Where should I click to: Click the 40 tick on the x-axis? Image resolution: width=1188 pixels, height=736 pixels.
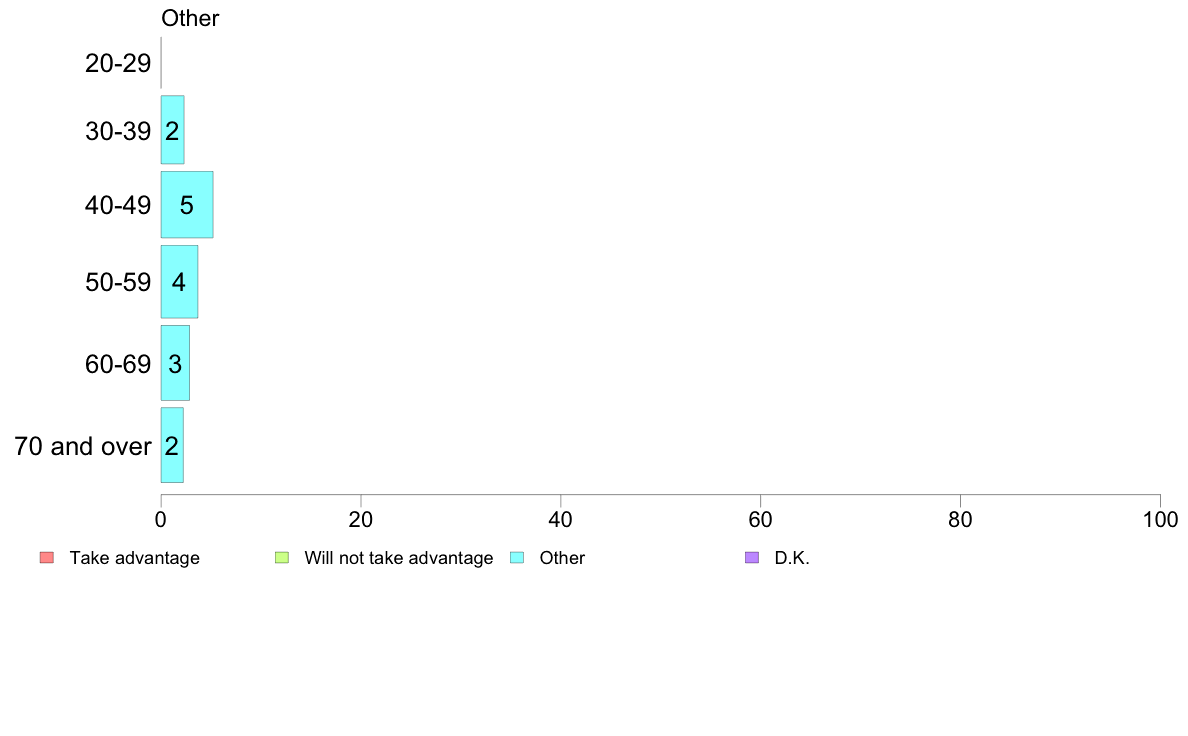coord(561,519)
